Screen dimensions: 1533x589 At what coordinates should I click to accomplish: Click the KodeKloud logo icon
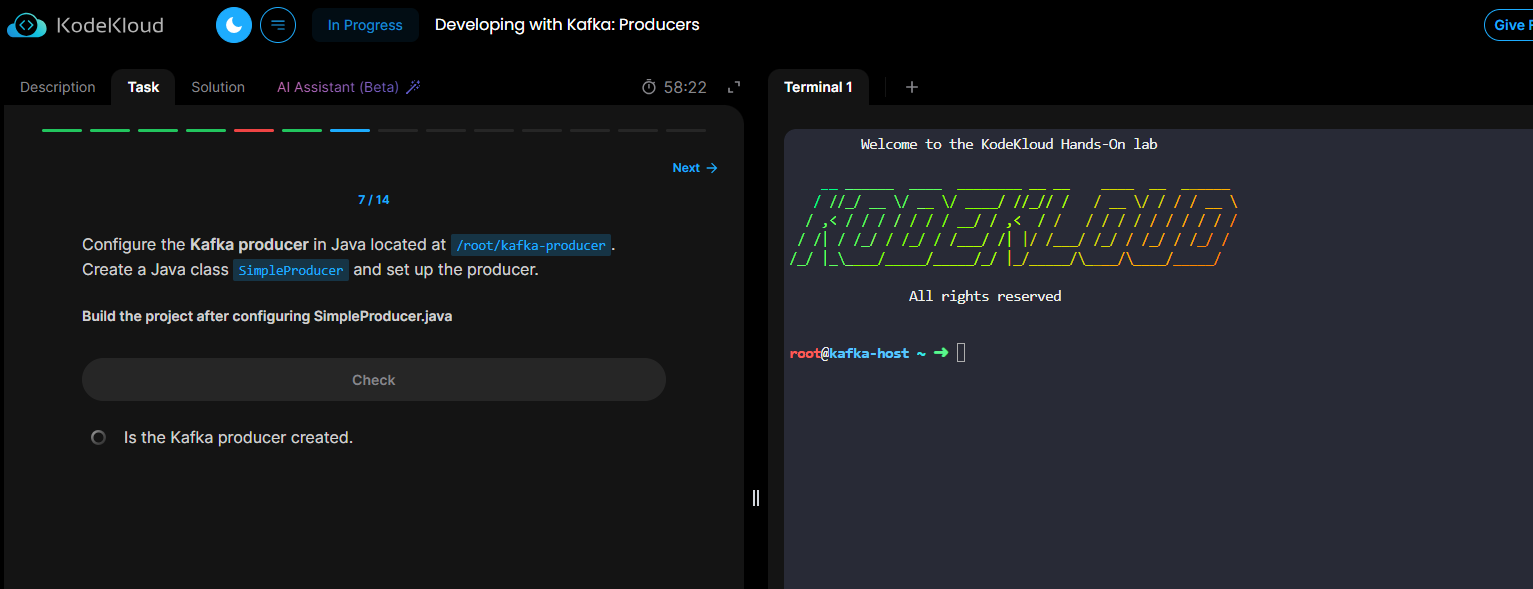click(27, 25)
